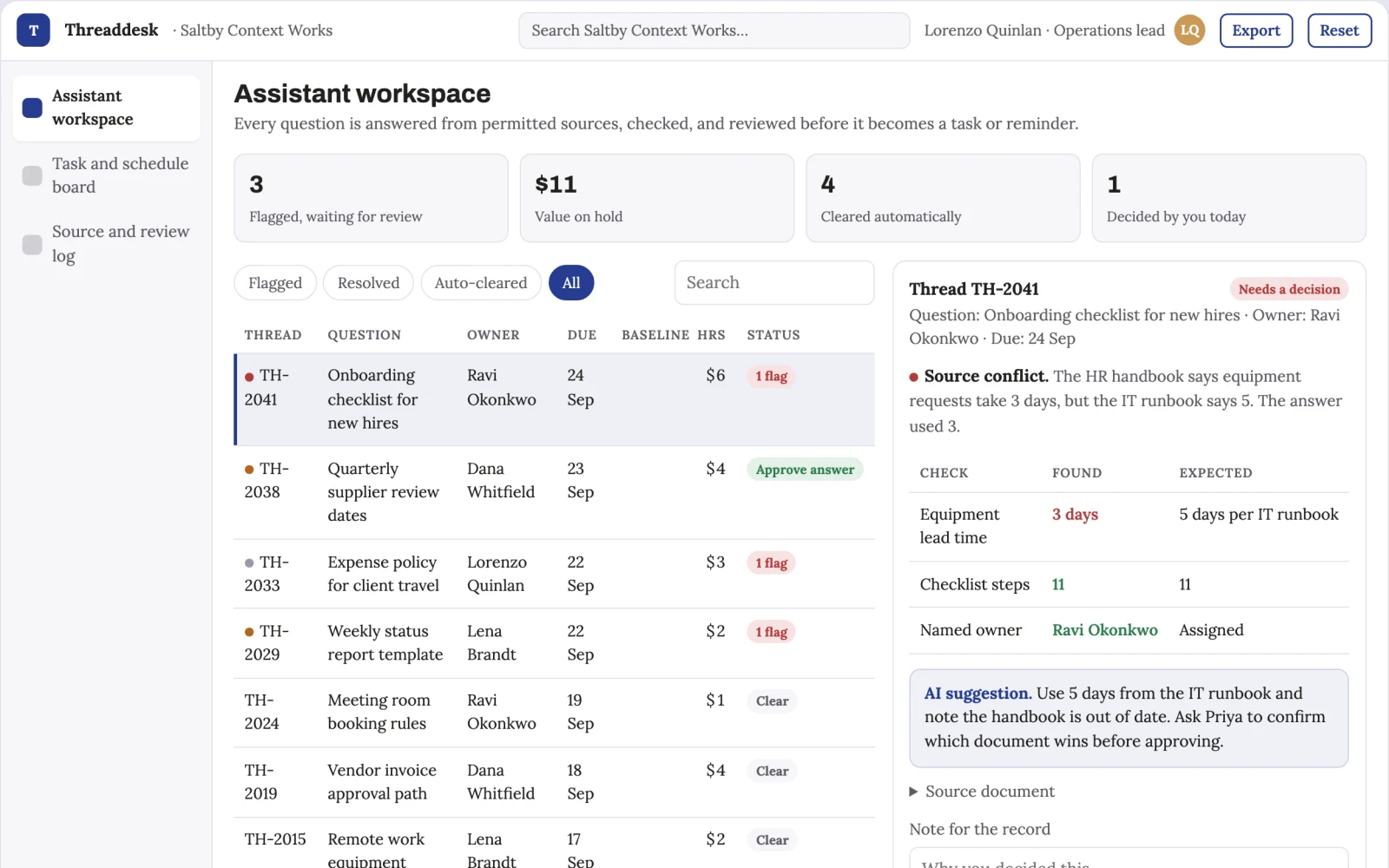1389x868 pixels.
Task: Click the DUE column header
Action: 582,335
